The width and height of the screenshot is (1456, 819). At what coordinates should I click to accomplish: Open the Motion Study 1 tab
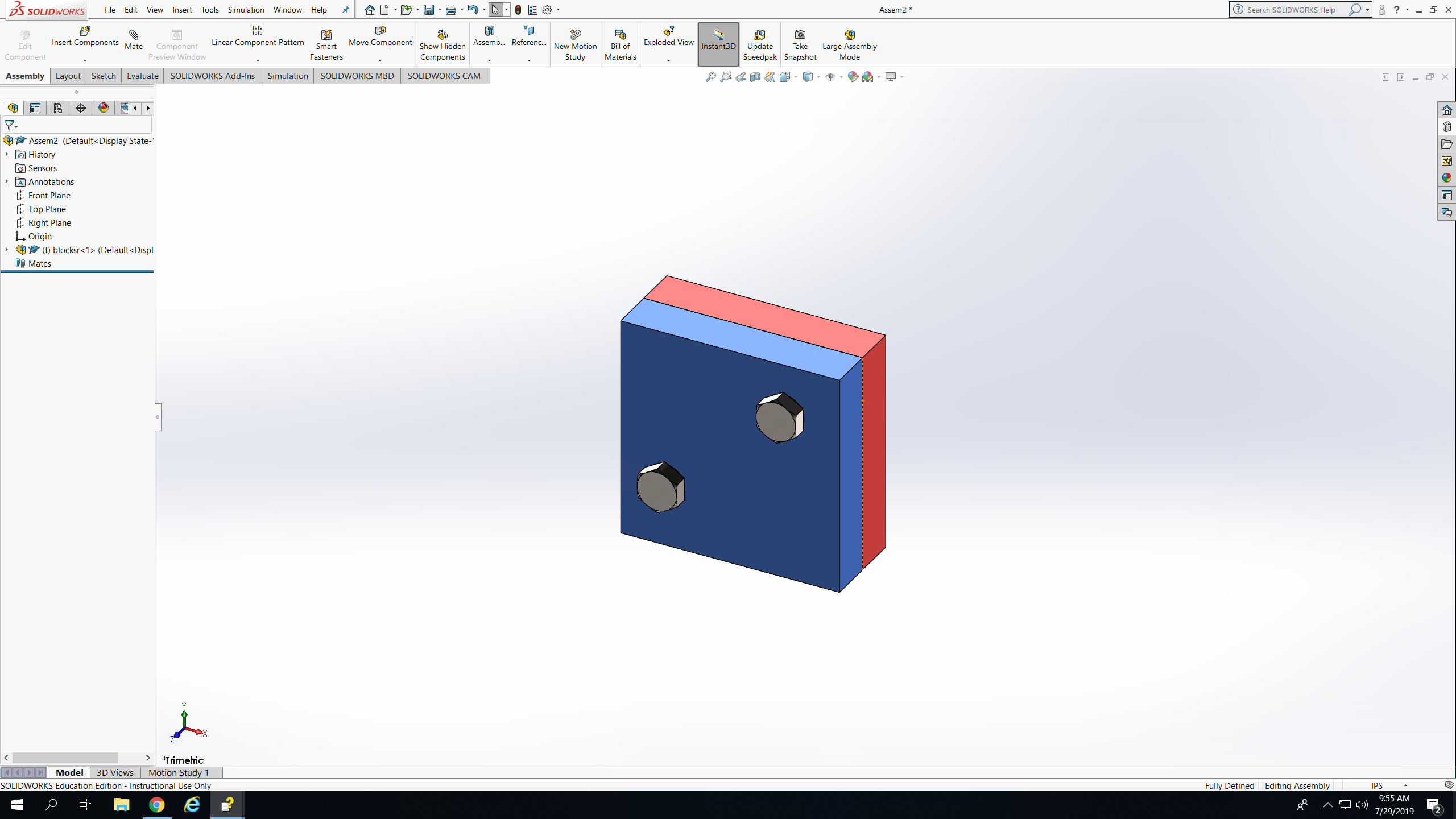179,772
